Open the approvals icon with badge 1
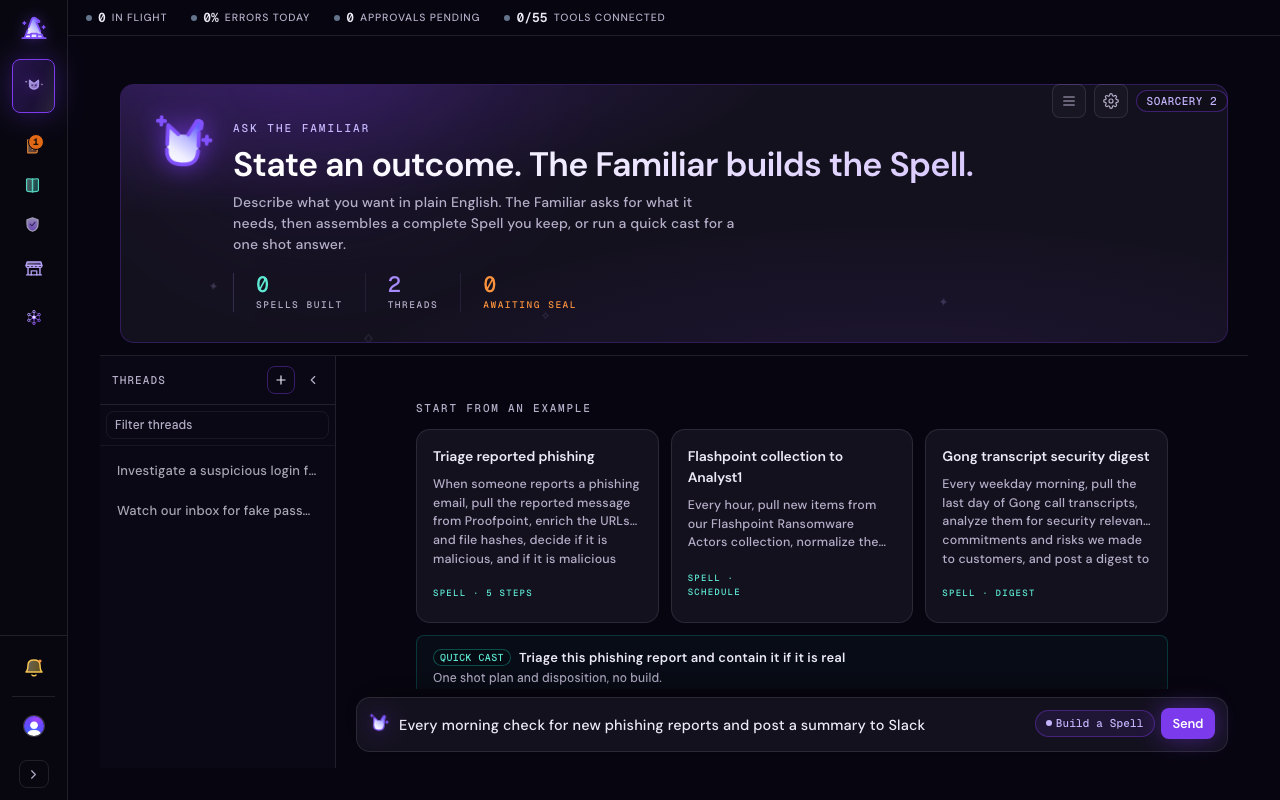This screenshot has width=1280, height=800. coord(33,145)
